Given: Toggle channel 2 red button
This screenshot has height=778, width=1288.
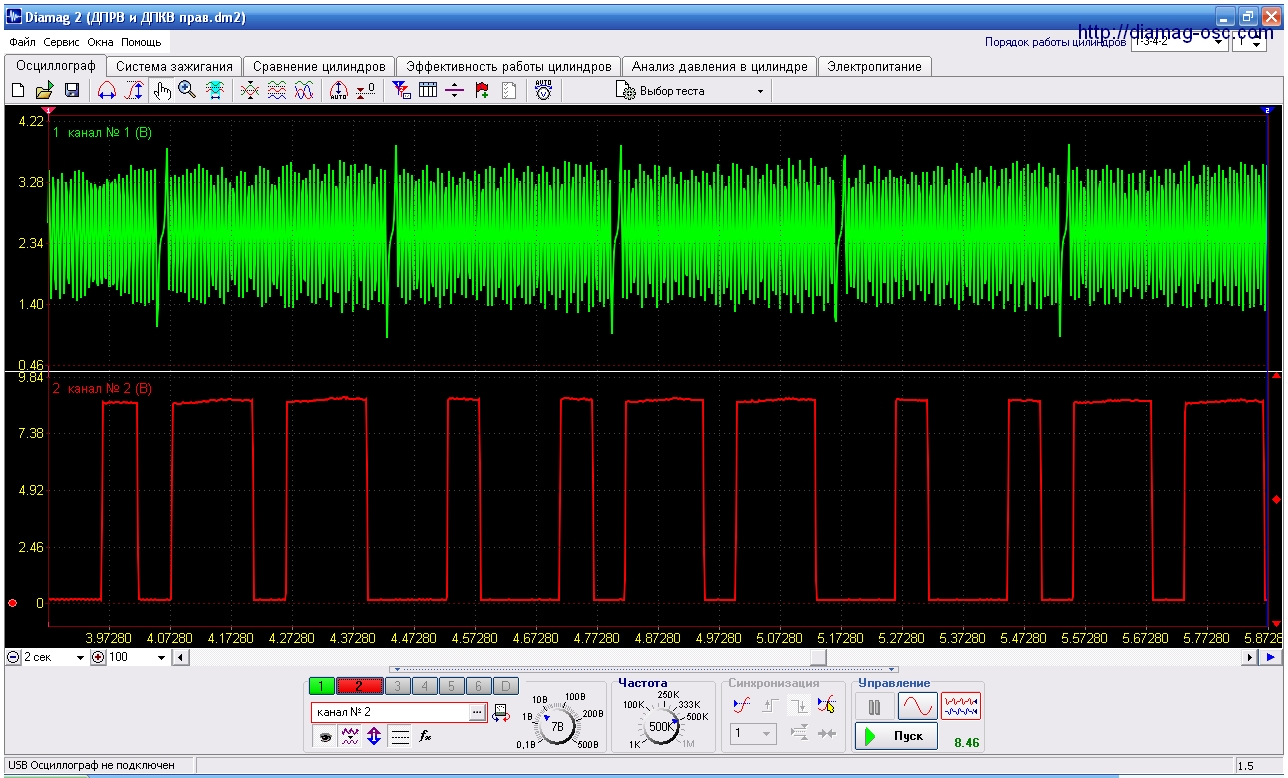Looking at the screenshot, I should 358,686.
